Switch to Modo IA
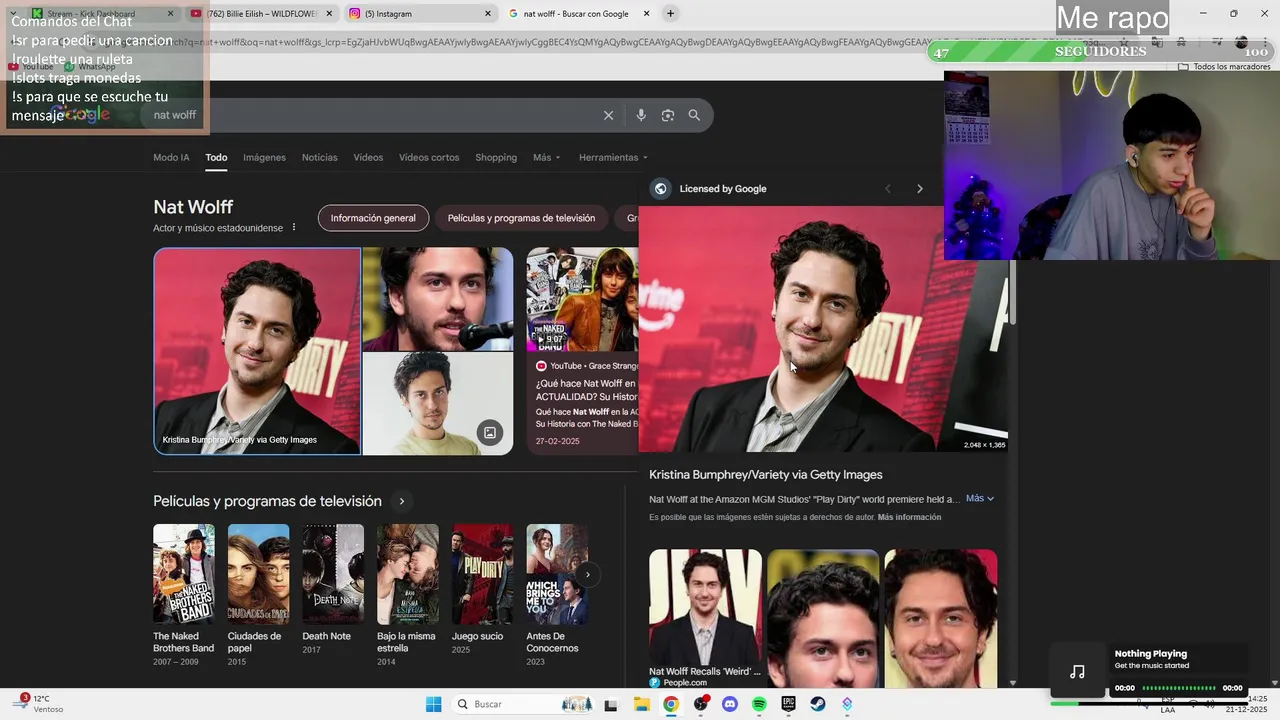This screenshot has width=1280, height=720. click(x=171, y=157)
